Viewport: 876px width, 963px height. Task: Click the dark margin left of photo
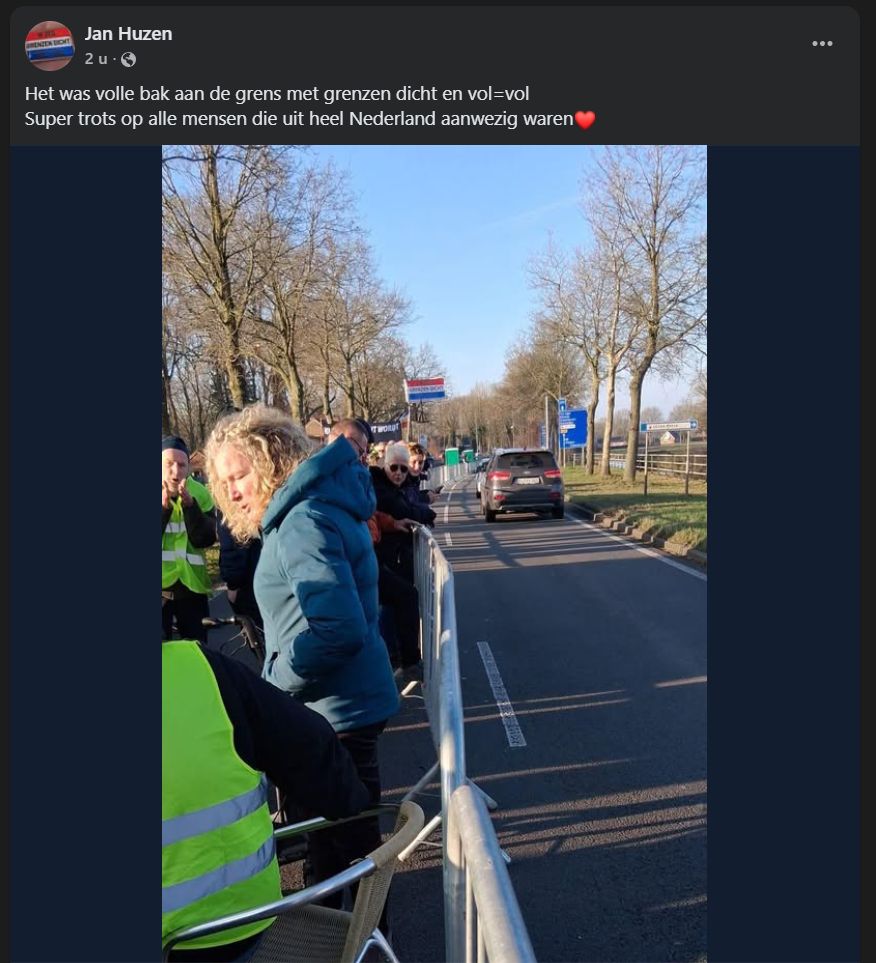click(86, 553)
